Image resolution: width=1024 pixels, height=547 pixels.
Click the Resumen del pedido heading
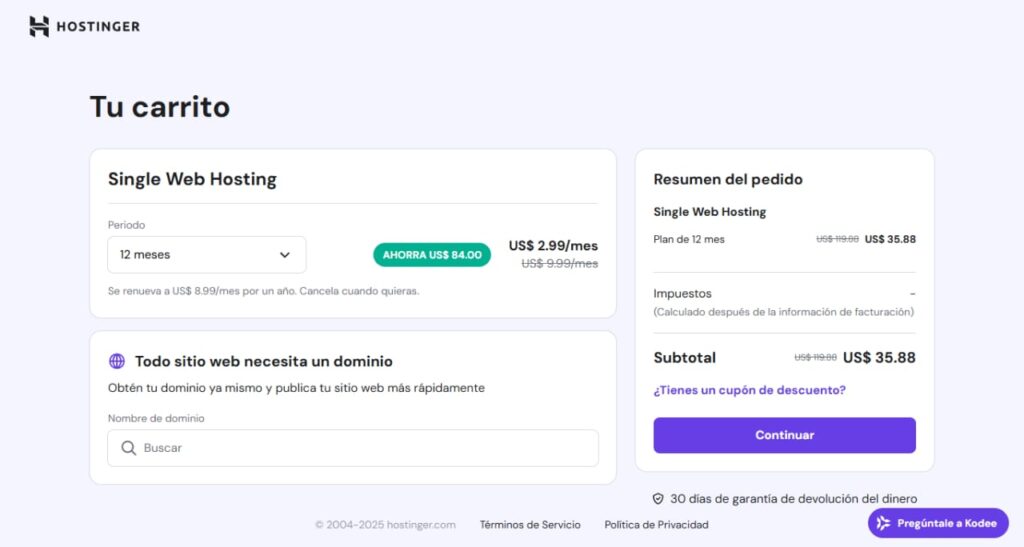point(727,179)
